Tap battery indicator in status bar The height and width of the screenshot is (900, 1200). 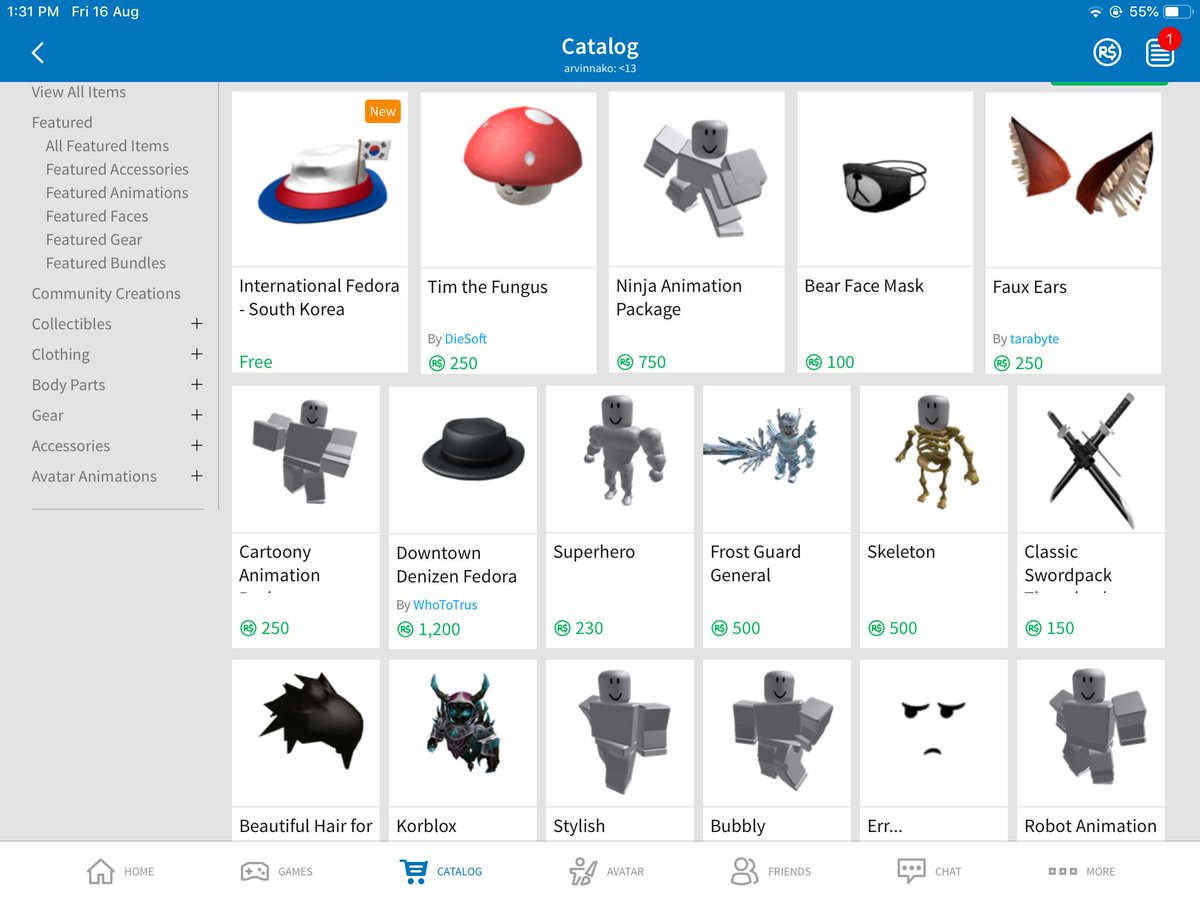click(x=1177, y=12)
